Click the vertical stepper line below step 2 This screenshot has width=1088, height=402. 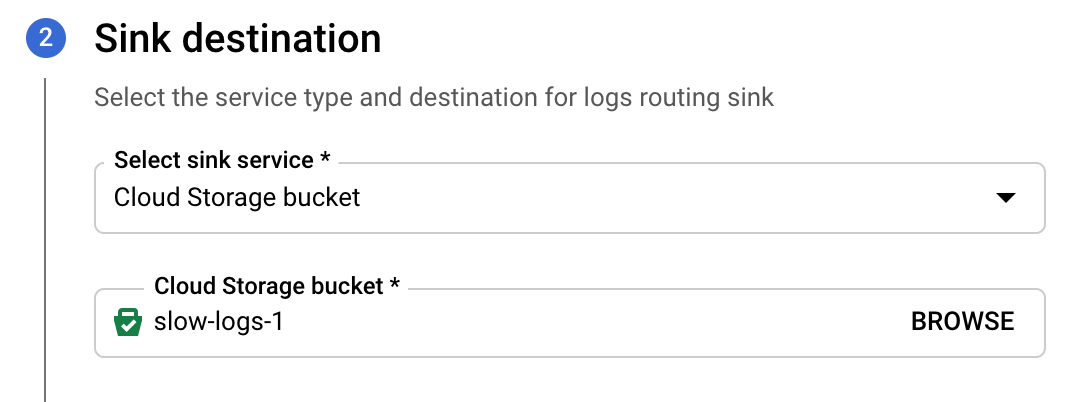[45, 240]
